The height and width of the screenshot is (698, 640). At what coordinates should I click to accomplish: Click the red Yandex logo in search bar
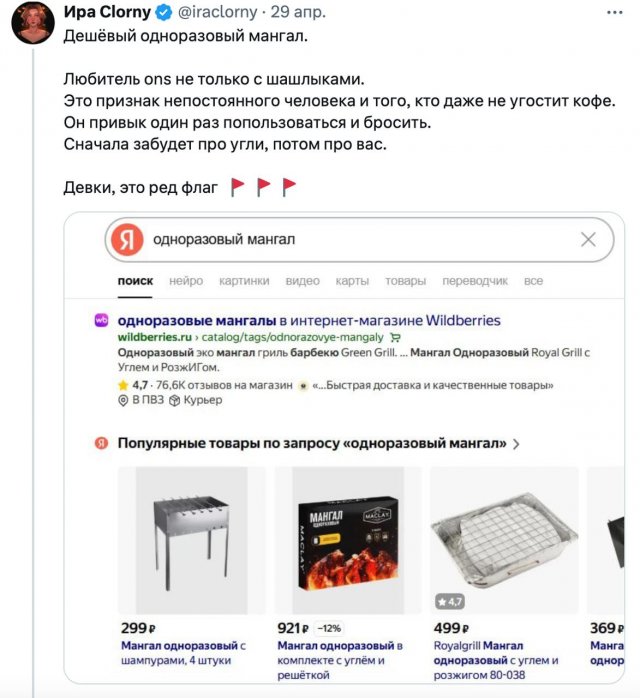tap(124, 240)
